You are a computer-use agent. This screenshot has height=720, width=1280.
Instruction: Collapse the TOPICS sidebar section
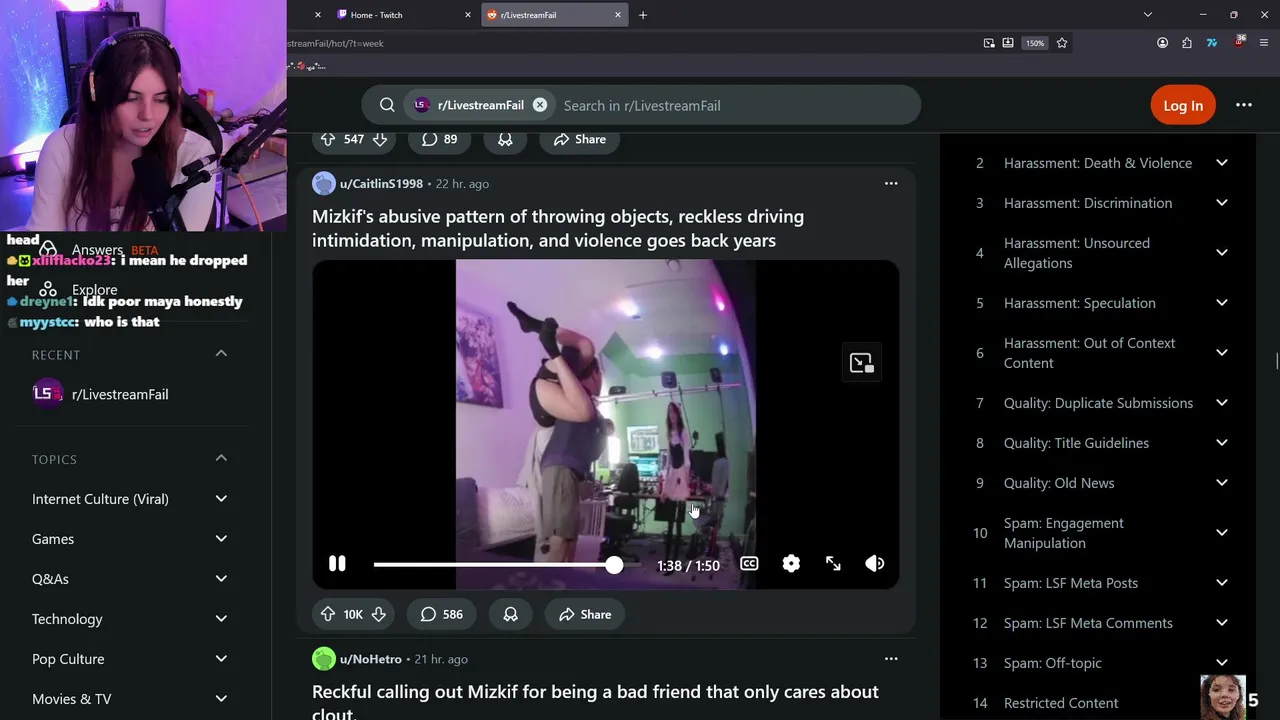pyautogui.click(x=221, y=459)
